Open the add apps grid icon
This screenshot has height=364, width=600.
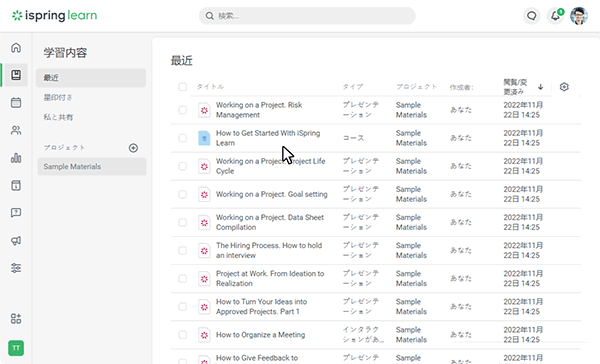point(16,318)
